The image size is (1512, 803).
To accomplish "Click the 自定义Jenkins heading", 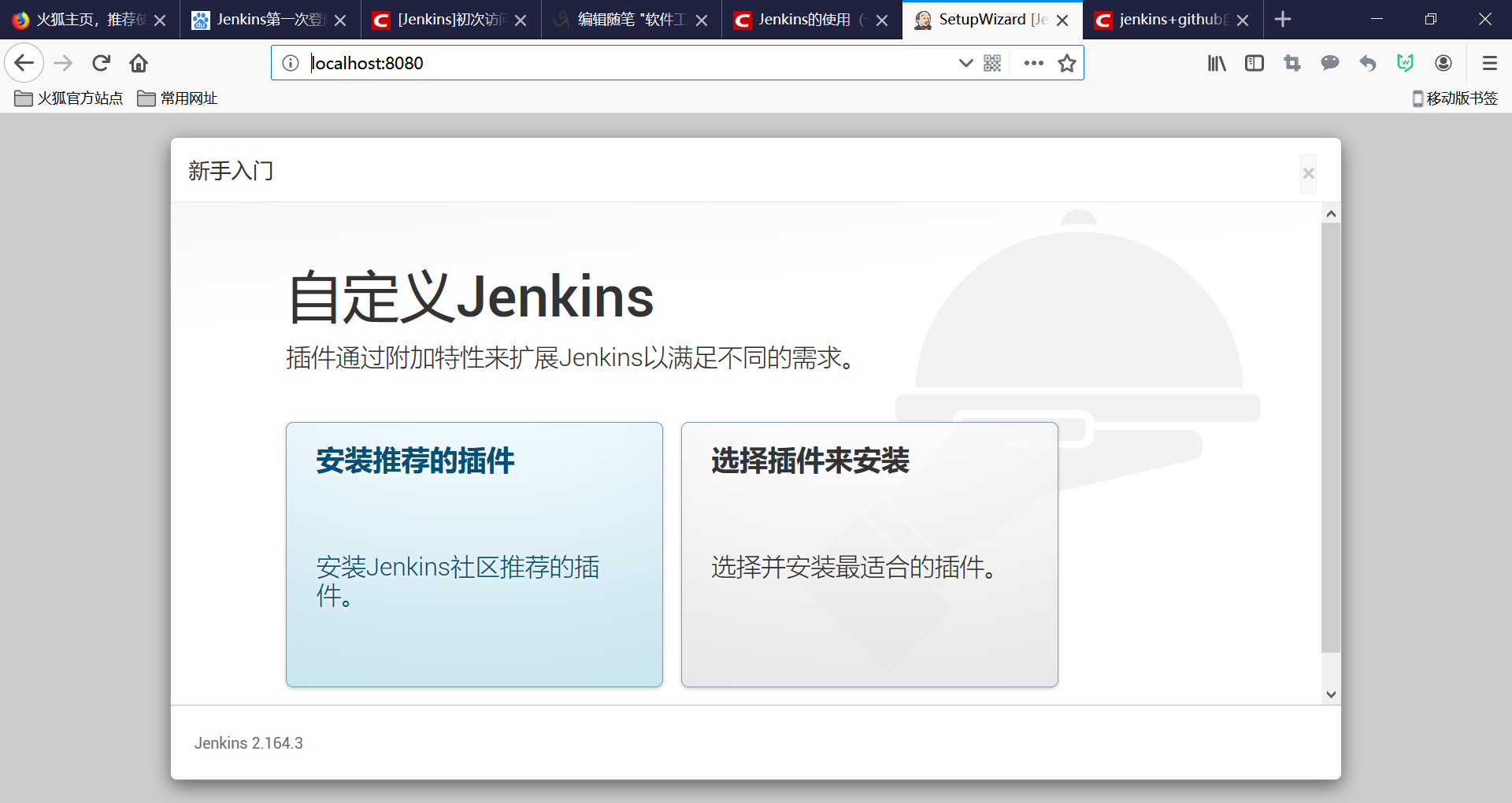I will click(x=471, y=298).
